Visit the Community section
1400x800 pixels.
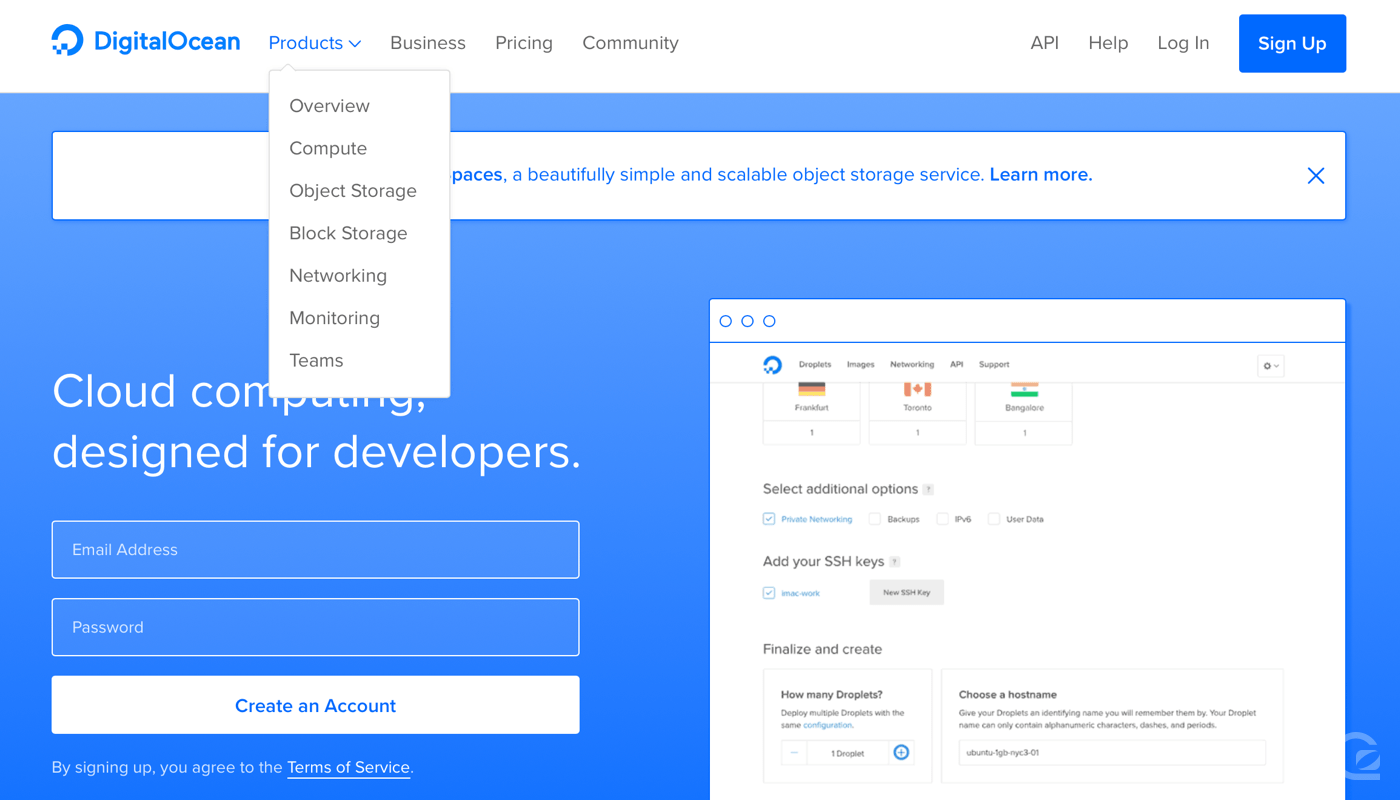coord(630,43)
